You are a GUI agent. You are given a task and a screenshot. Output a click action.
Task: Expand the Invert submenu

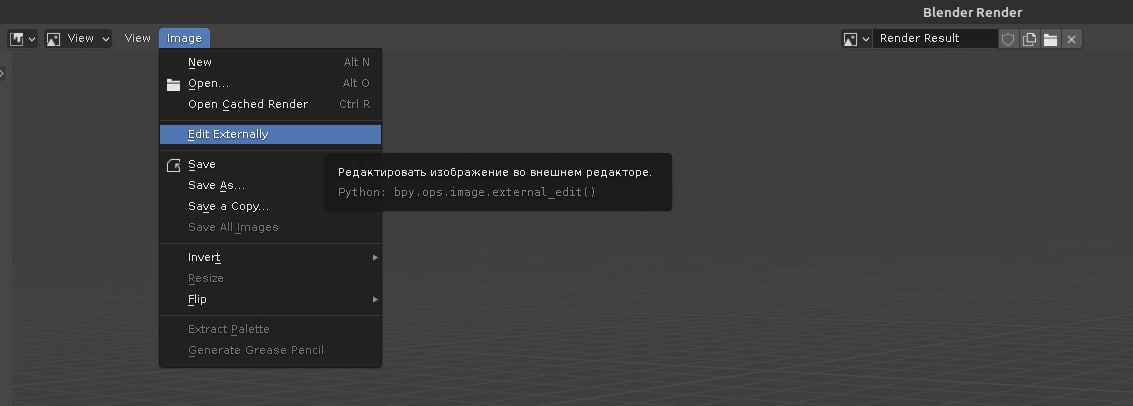(270, 257)
